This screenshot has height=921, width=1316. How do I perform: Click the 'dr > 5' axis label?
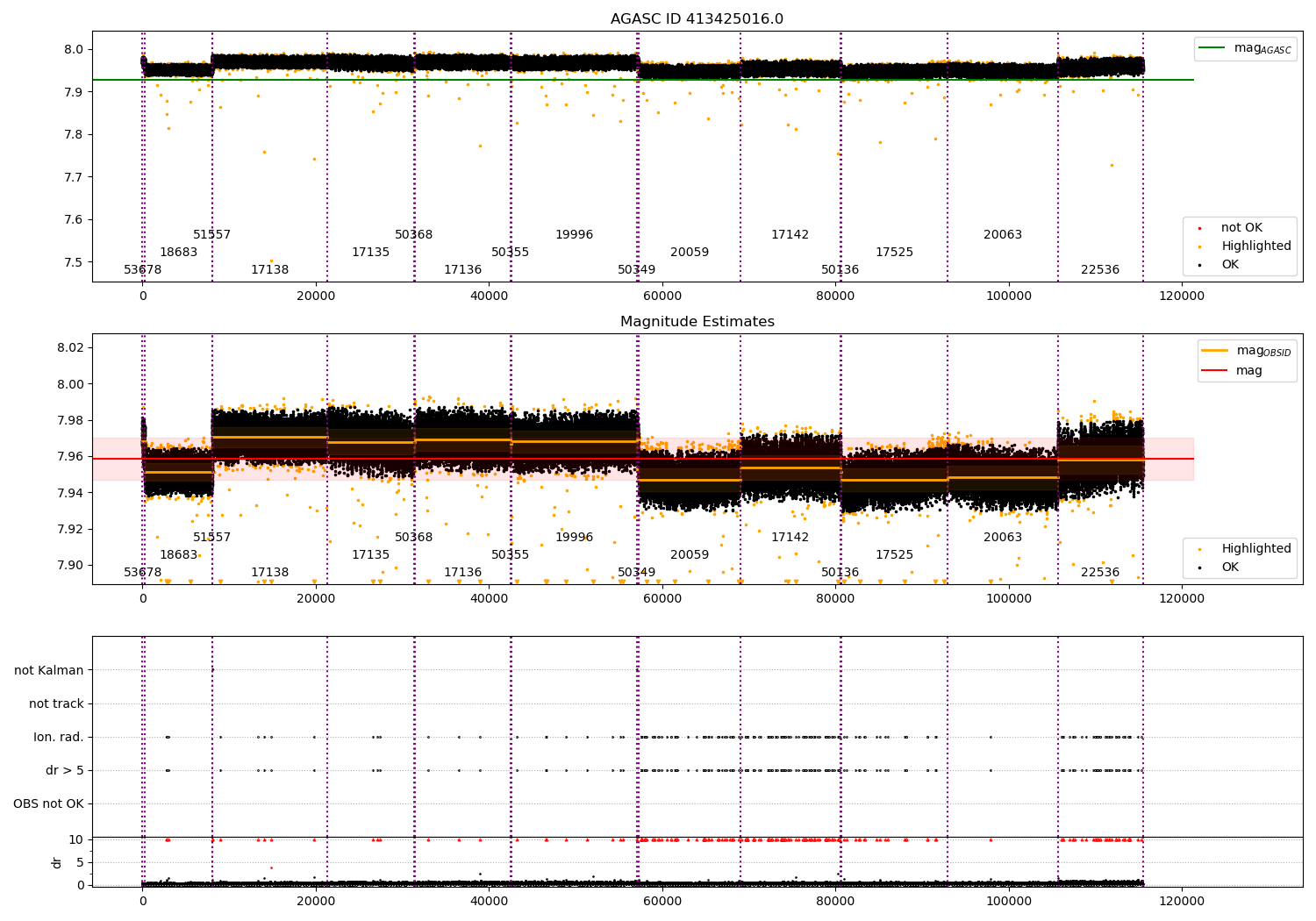(65, 770)
